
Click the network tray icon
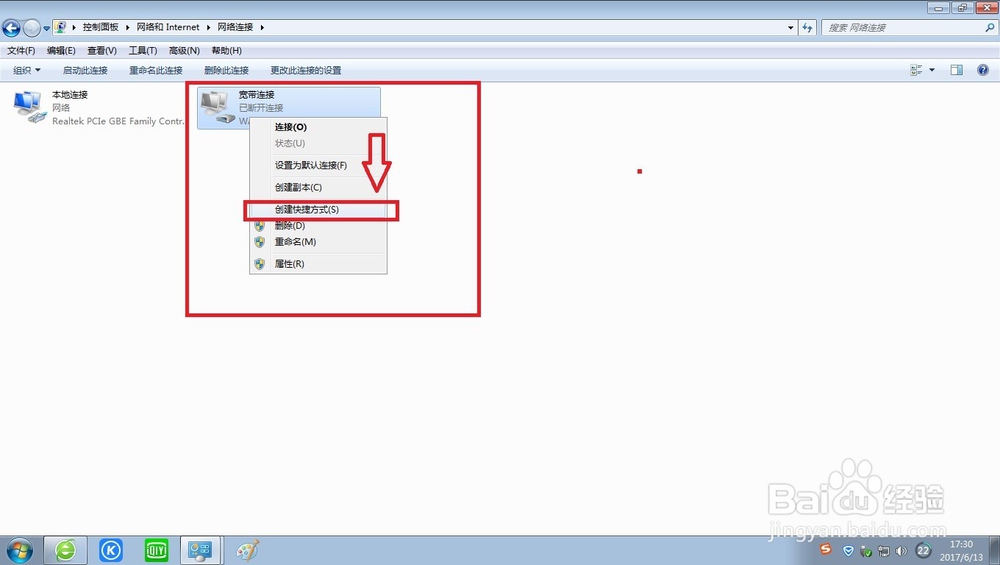coord(883,551)
